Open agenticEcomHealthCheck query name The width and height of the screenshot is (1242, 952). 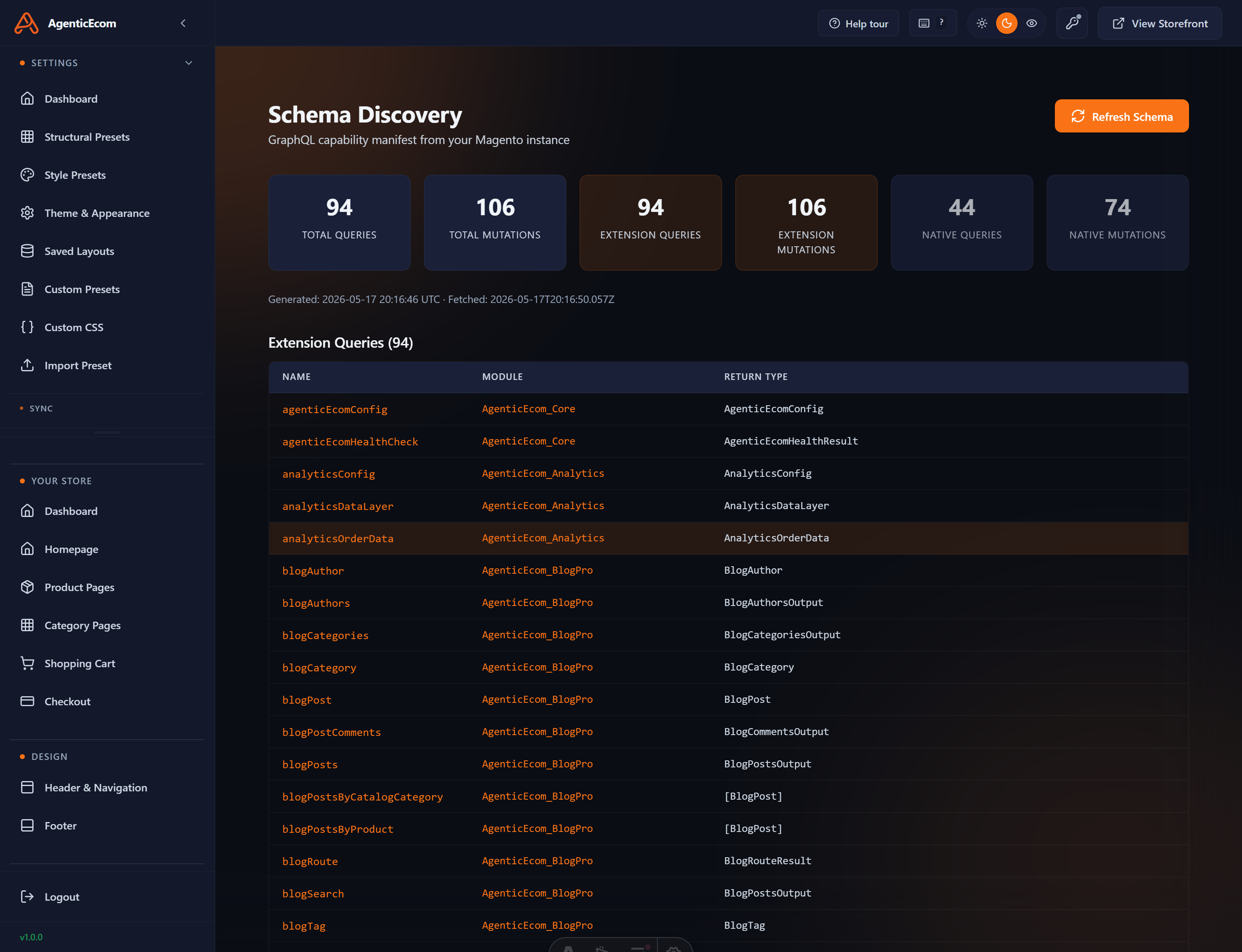pos(350,441)
